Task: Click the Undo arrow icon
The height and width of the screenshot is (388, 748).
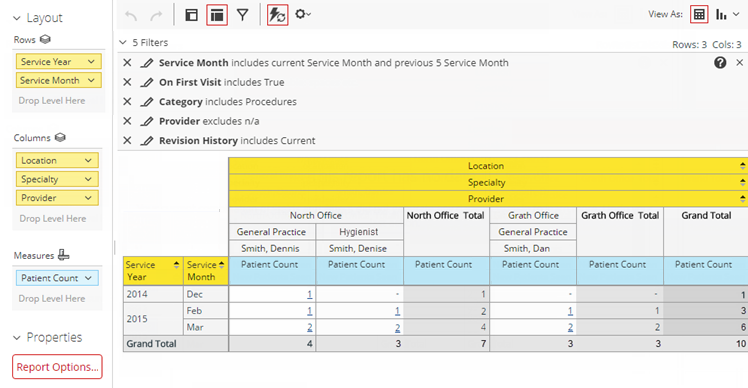Action: pos(131,15)
